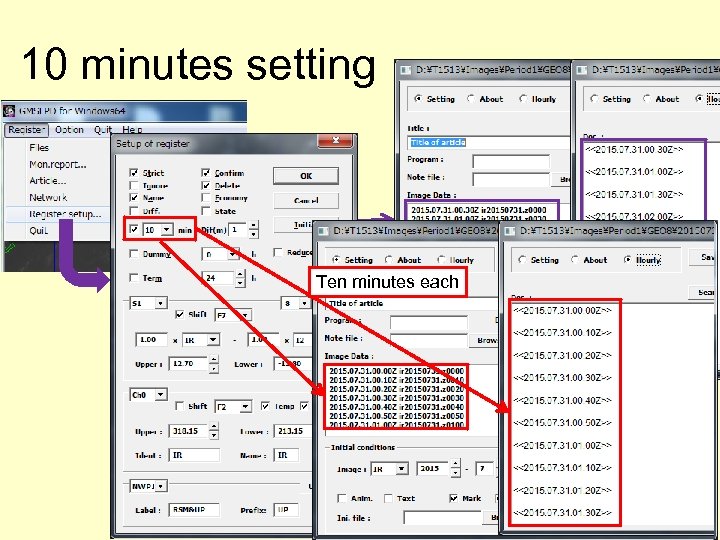
Task: Open the dropdown showing 8
Action: coord(304,303)
